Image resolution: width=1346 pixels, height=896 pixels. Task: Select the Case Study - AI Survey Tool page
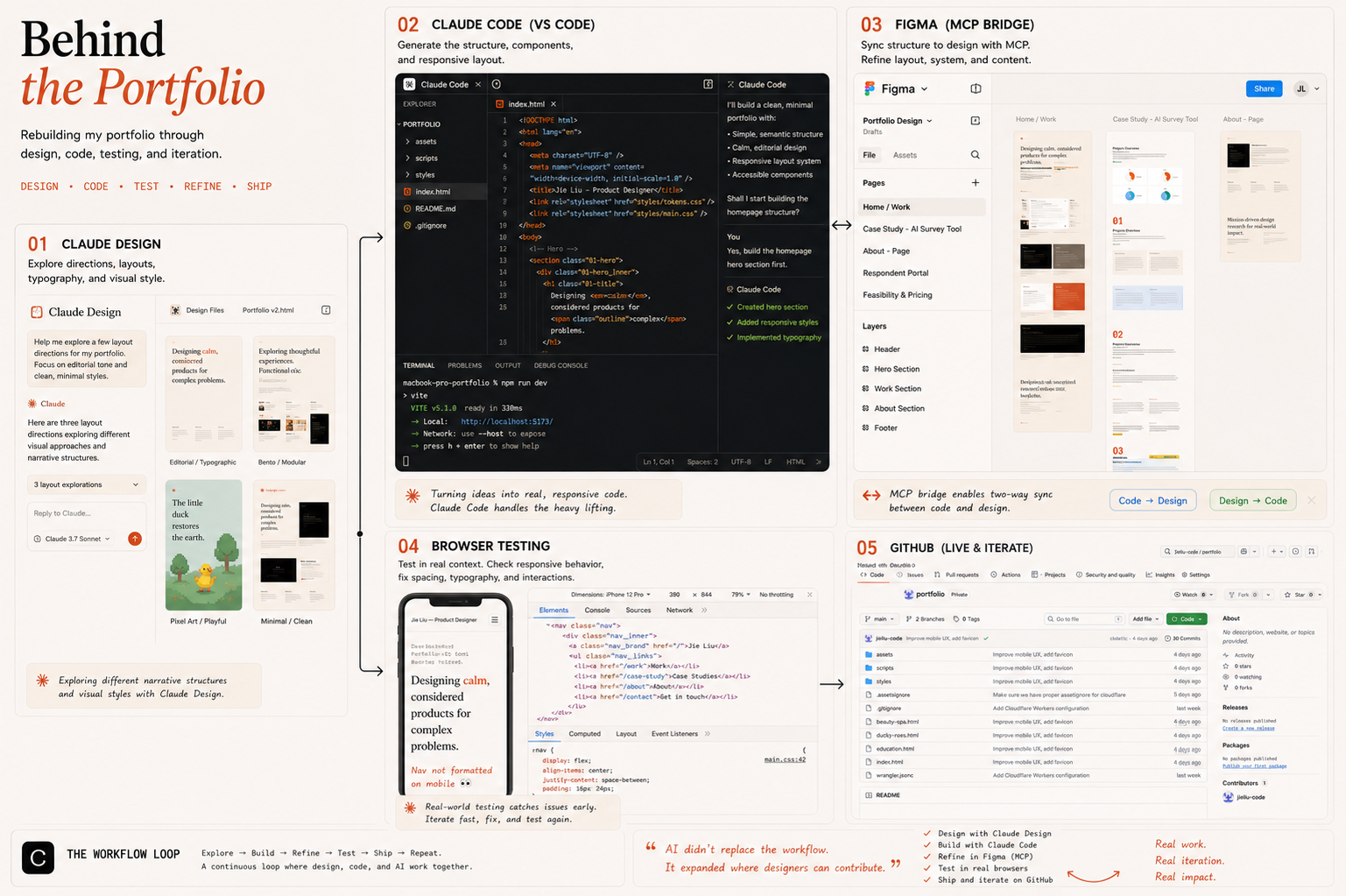click(x=912, y=229)
